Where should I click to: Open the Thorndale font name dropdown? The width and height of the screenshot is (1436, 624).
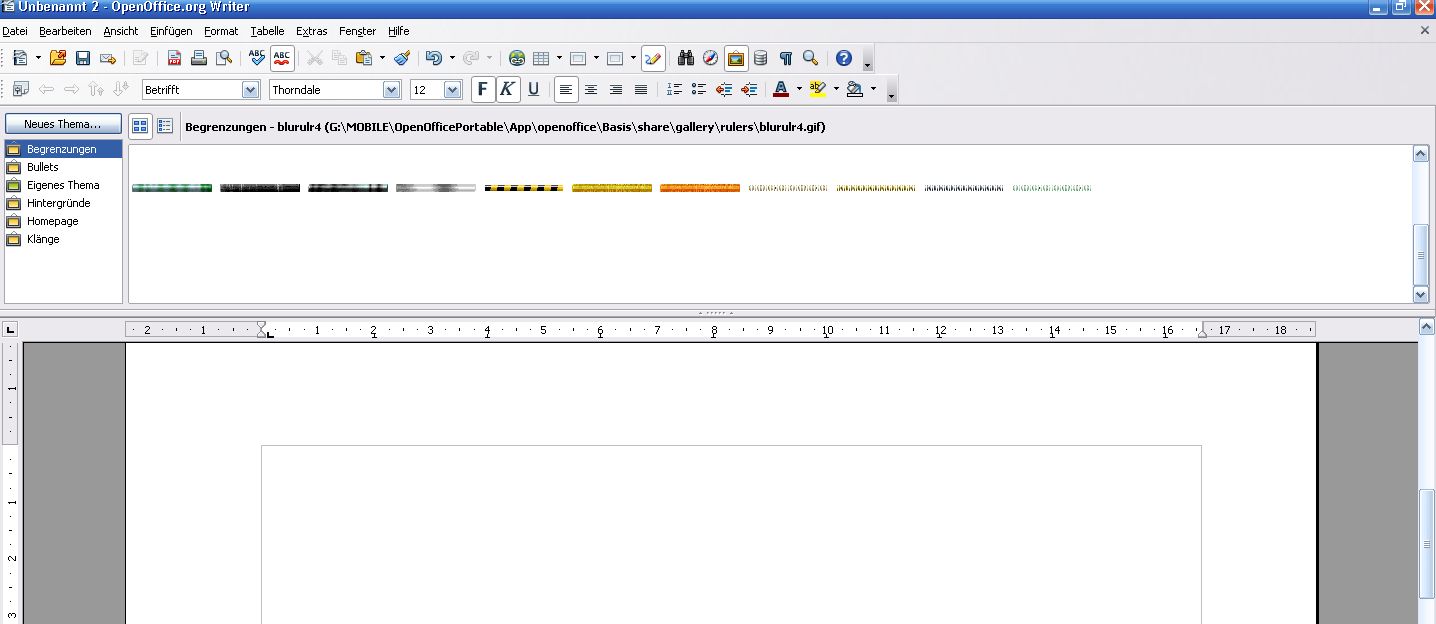pyautogui.click(x=391, y=90)
